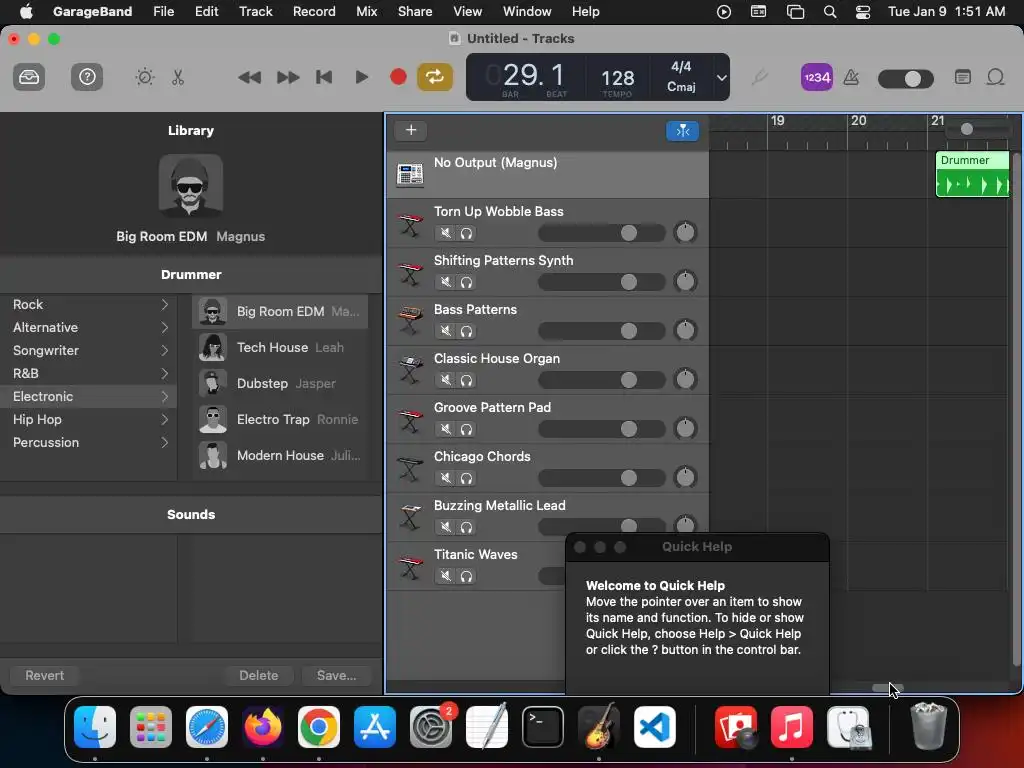Select the Tech House Leah drummer

280,347
